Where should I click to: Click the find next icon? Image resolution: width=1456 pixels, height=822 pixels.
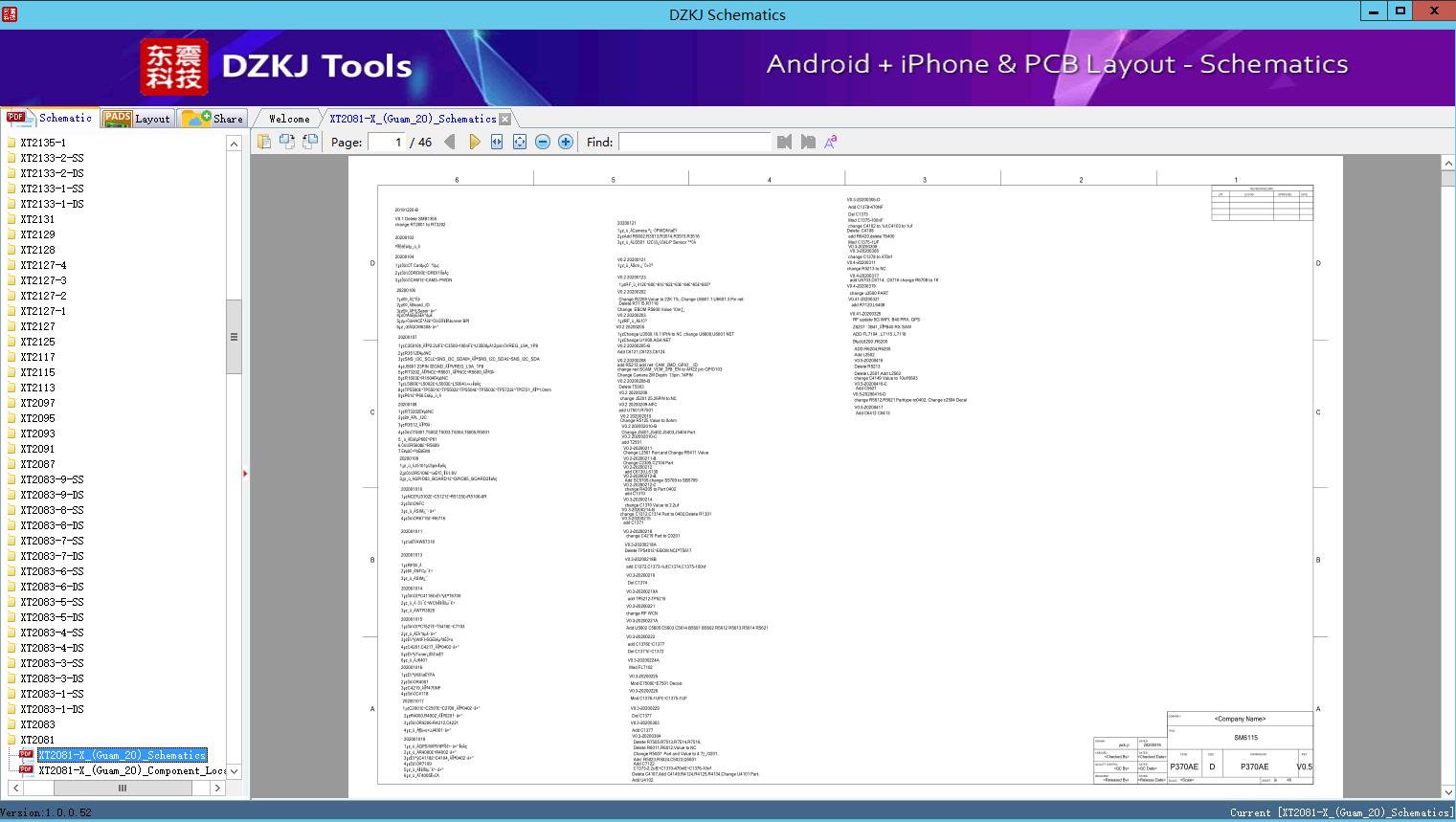(x=808, y=142)
